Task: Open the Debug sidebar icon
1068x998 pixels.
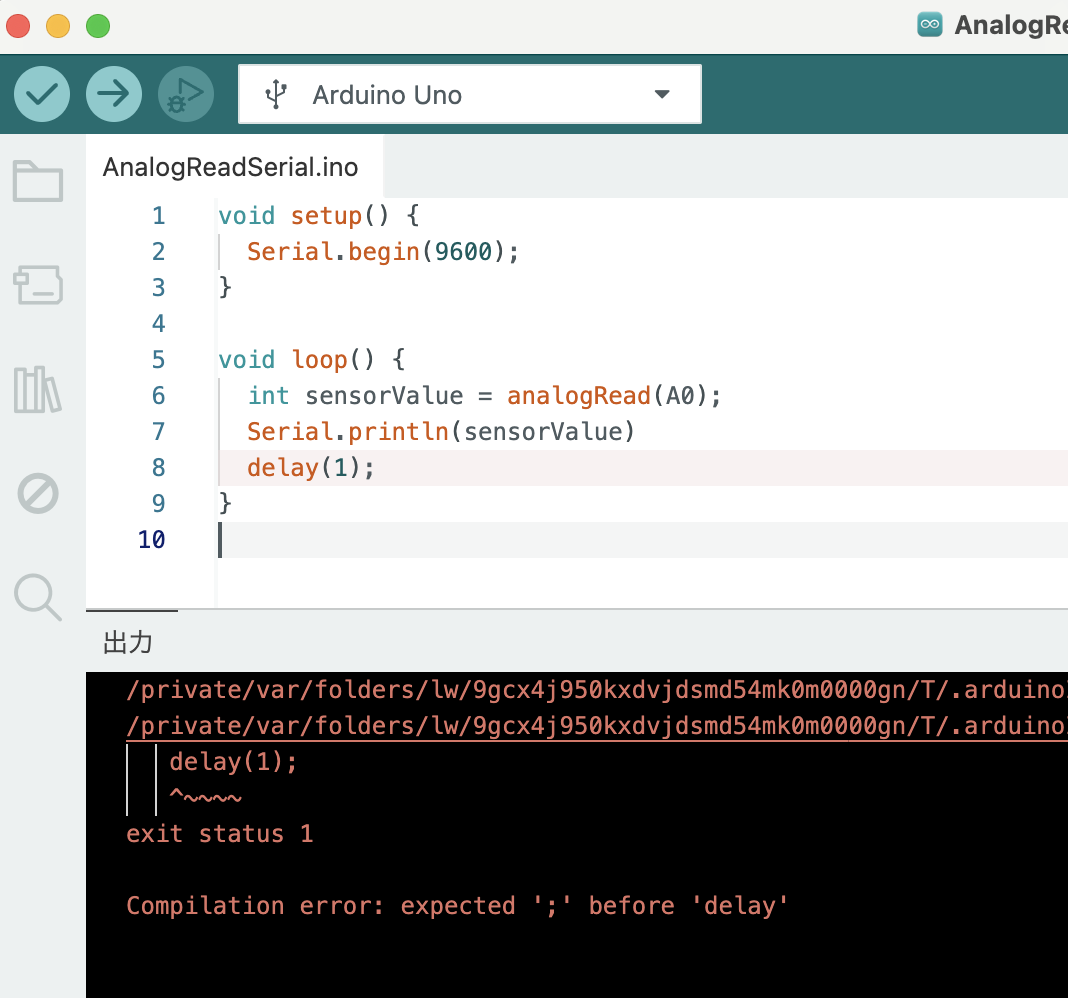Action: coord(38,493)
